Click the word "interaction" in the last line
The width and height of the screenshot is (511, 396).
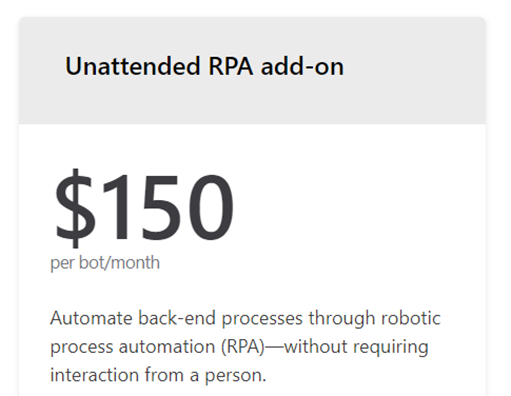pyautogui.click(x=94, y=375)
